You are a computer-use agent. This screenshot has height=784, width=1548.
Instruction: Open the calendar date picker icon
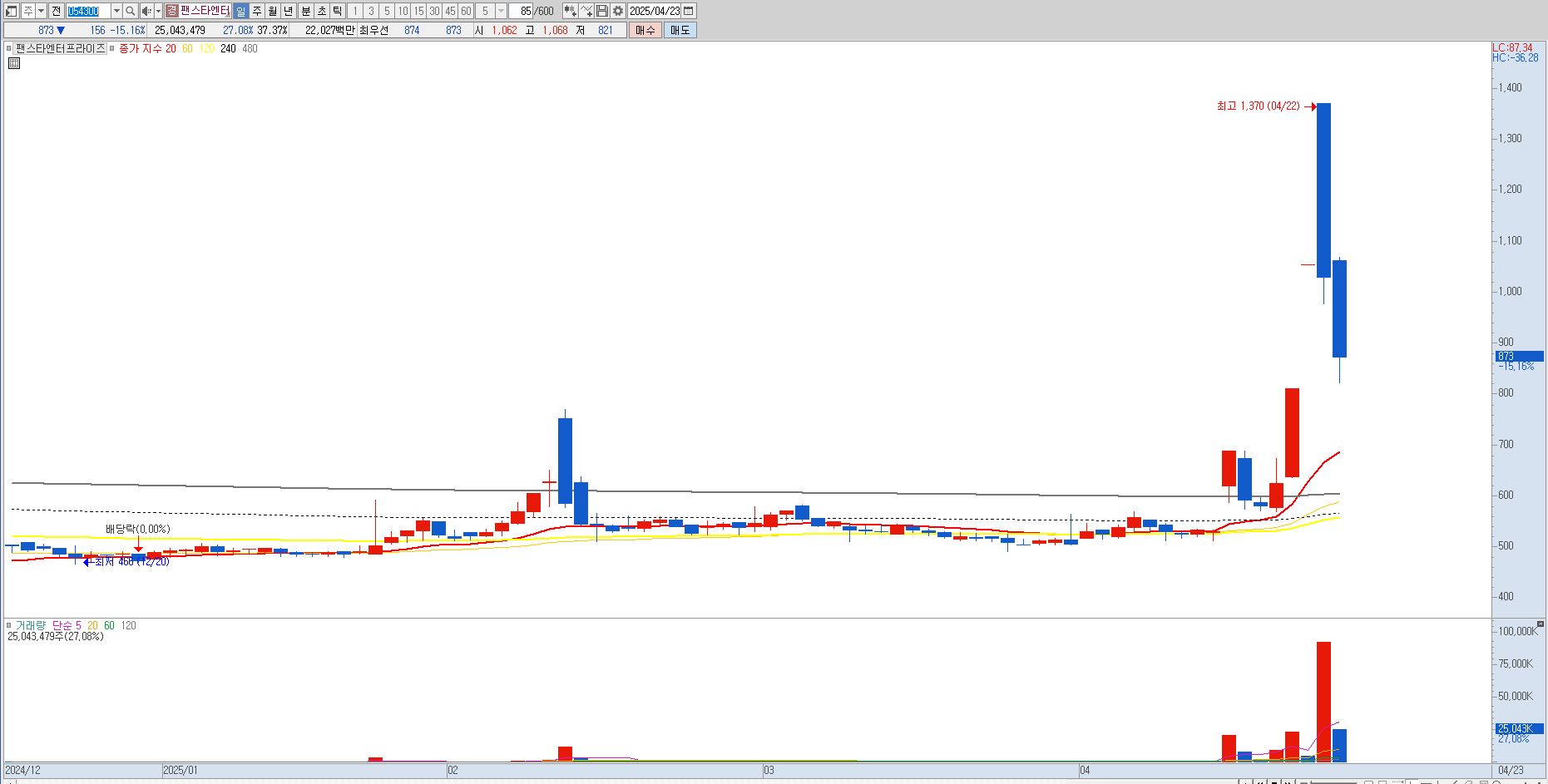(689, 11)
